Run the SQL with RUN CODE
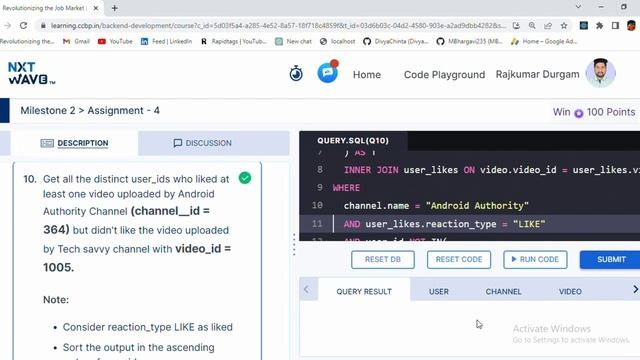The image size is (640, 360). click(535, 260)
